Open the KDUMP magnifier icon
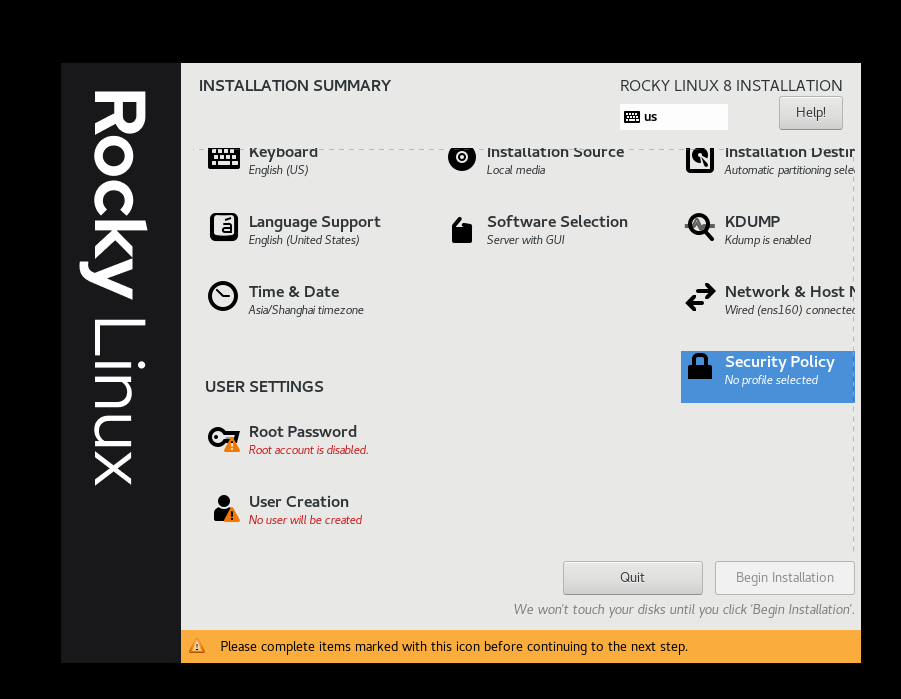The image size is (901, 699). pos(700,228)
